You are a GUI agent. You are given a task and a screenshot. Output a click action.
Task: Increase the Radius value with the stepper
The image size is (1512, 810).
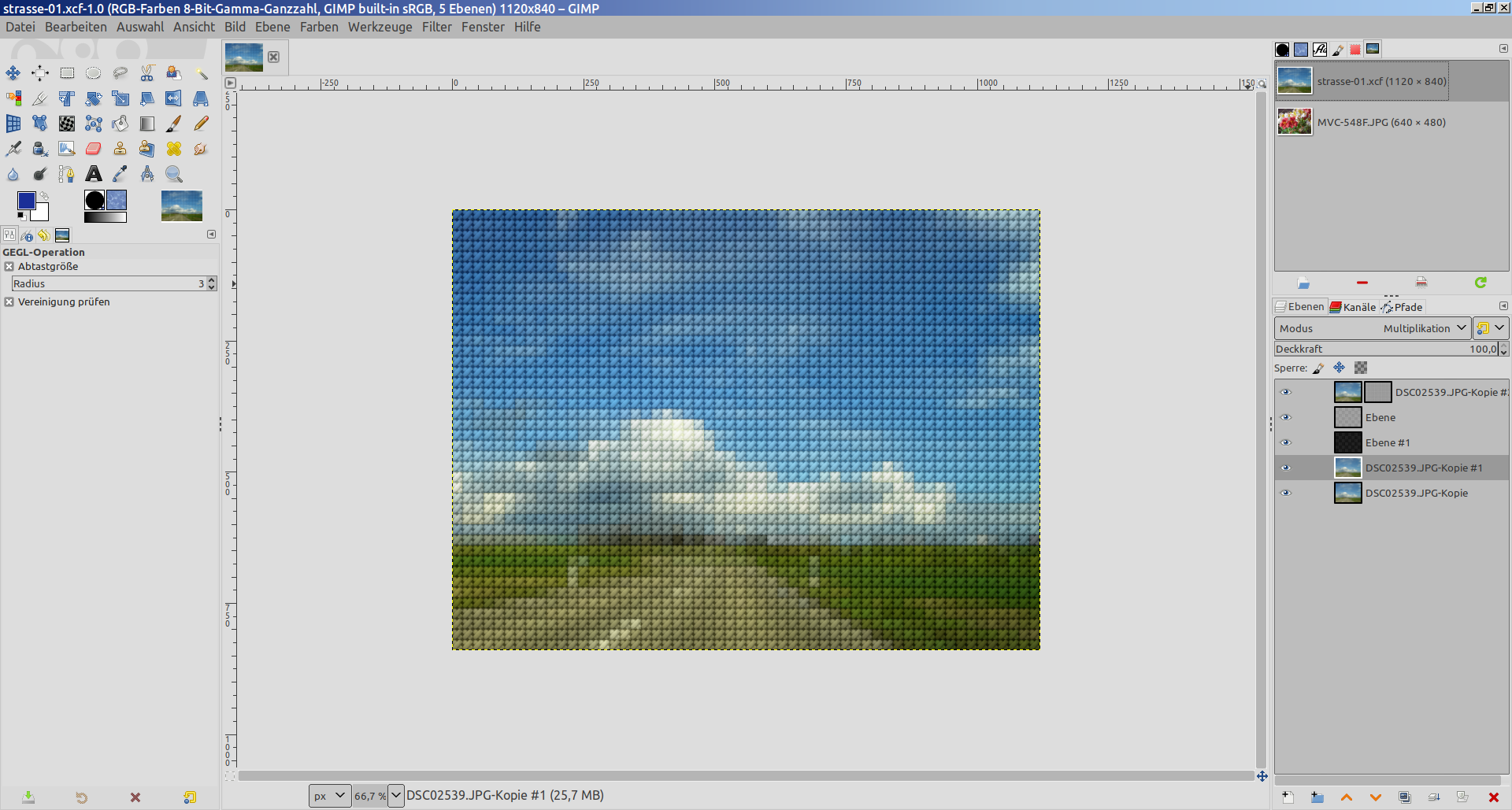coord(212,280)
